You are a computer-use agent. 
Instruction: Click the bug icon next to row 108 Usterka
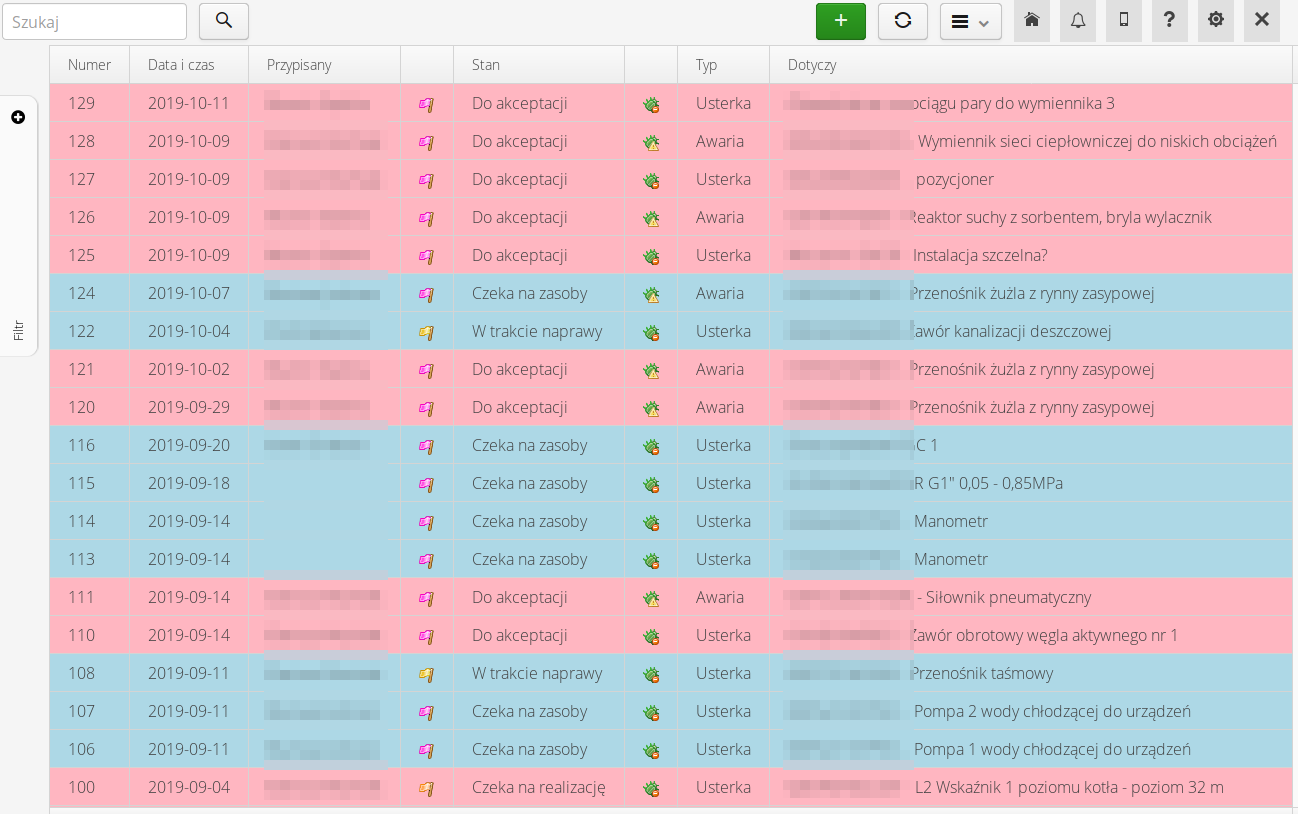(x=651, y=673)
